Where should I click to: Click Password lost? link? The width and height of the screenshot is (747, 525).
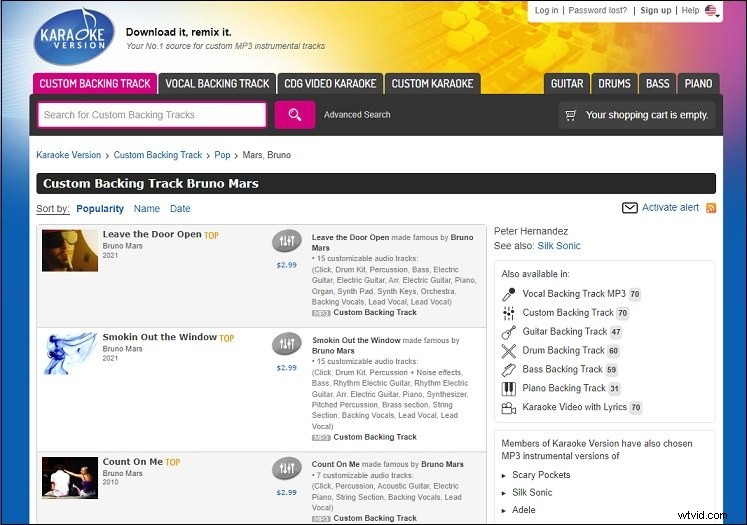(x=598, y=10)
